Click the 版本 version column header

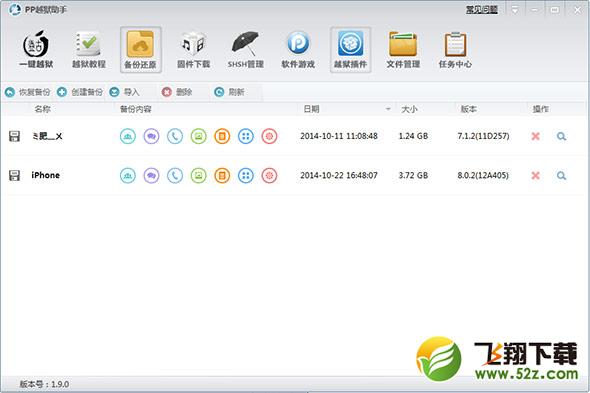pos(468,109)
